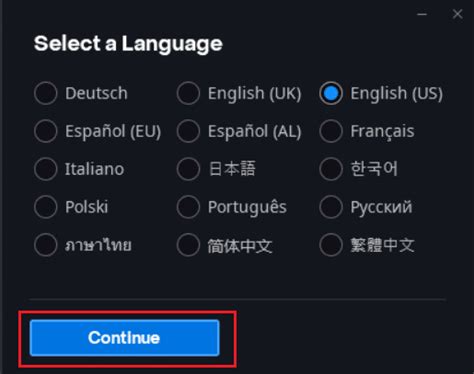474x374 pixels.
Task: Close the Select a Language dialog
Action: [457, 14]
